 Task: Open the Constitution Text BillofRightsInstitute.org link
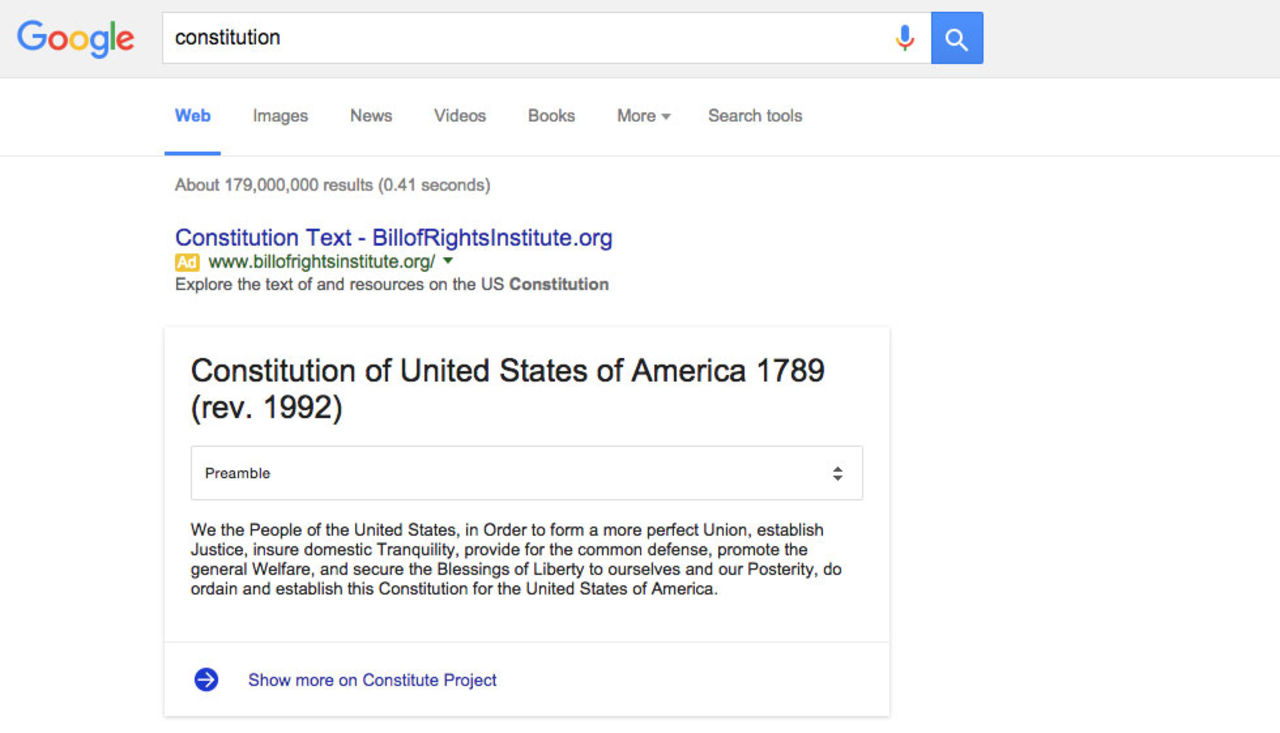393,238
